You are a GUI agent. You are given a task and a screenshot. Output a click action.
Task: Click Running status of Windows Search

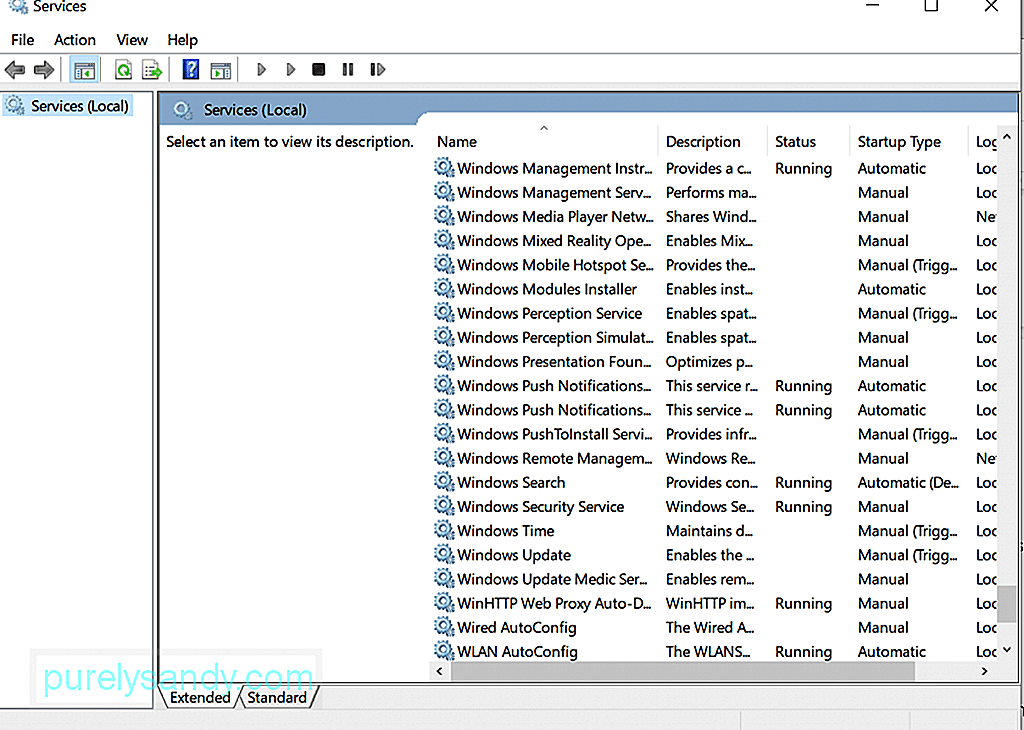click(x=803, y=483)
